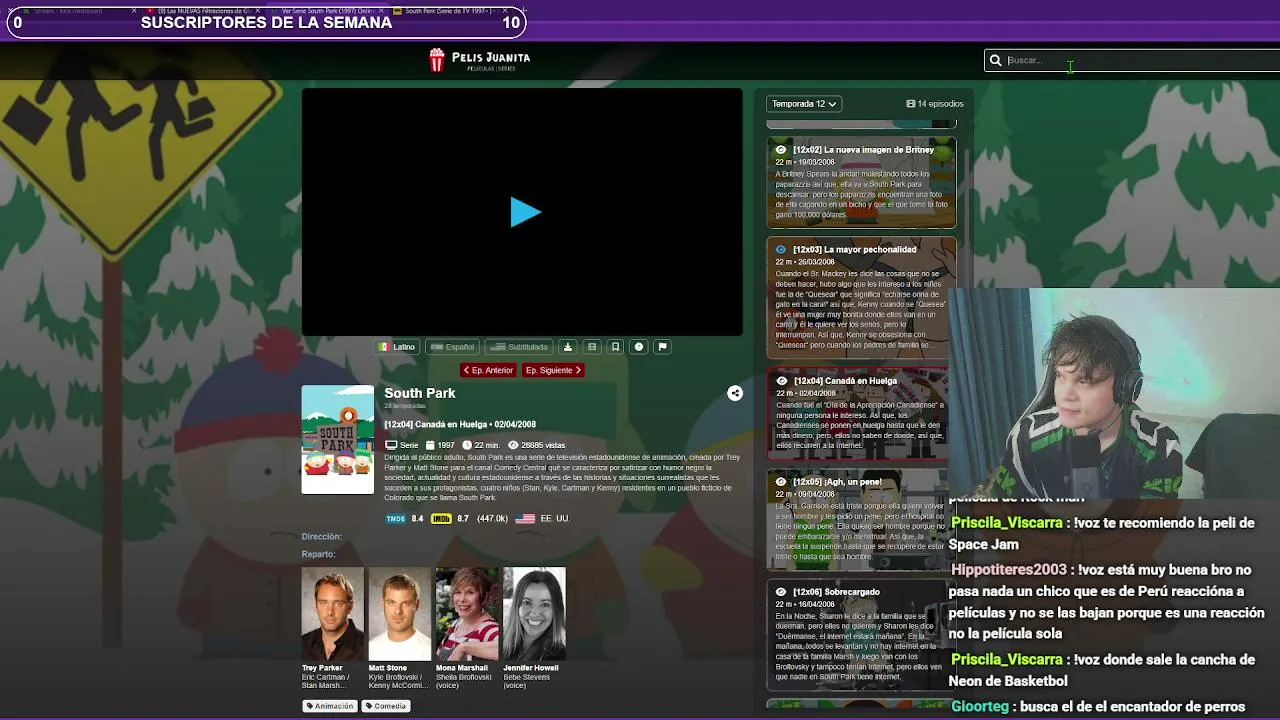Image resolution: width=1280 pixels, height=720 pixels.
Task: Go to previous episode with Ep. Anterior
Action: pos(488,370)
